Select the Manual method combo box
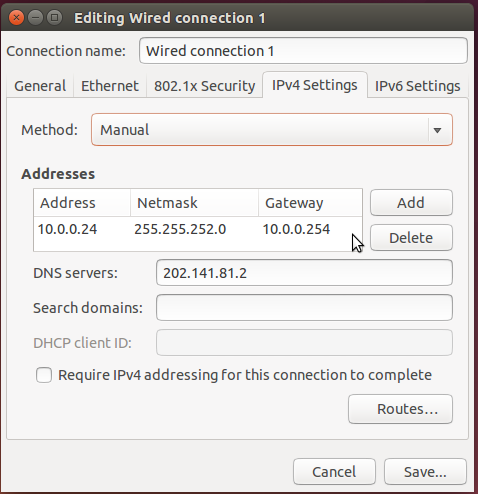This screenshot has height=494, width=478. pyautogui.click(x=272, y=130)
